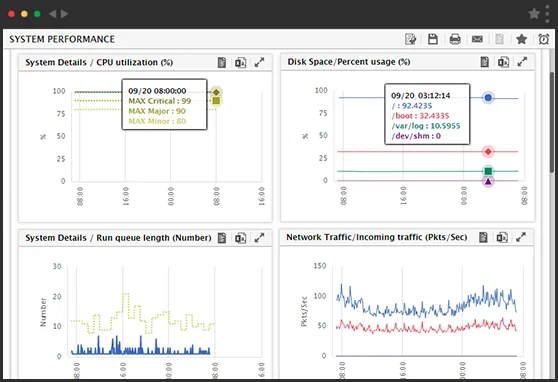558x382 pixels.
Task: Export Run queue length panel data
Action: tap(240, 238)
